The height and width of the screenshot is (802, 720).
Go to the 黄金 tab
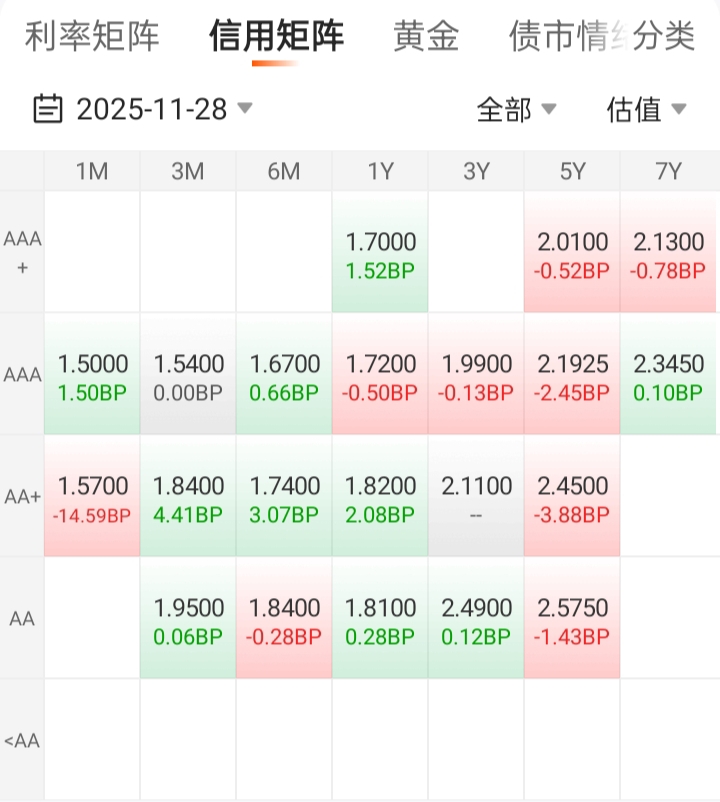pos(426,37)
